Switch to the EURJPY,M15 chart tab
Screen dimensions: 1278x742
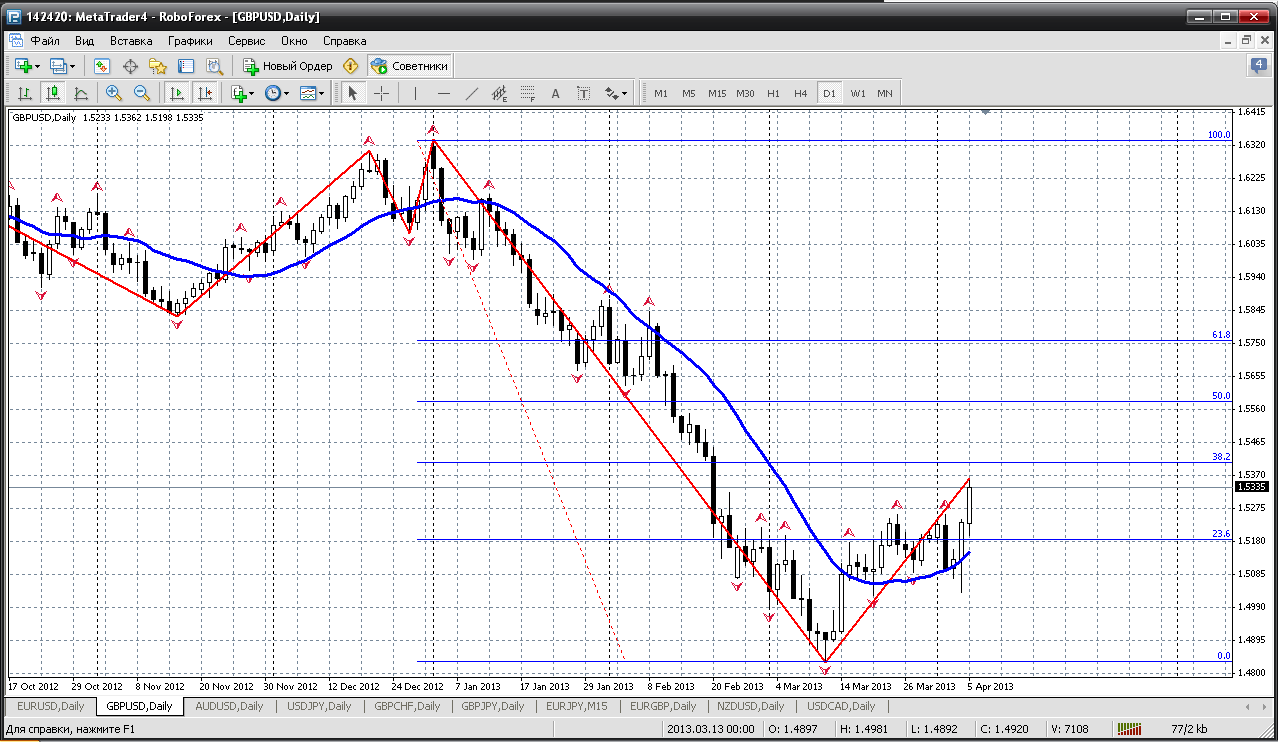(x=579, y=706)
